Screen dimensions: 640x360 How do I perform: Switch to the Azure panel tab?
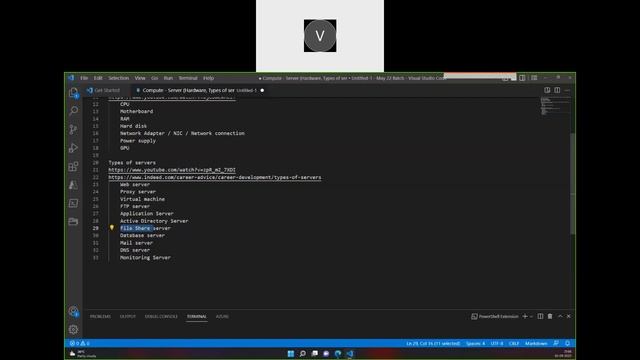tap(222, 316)
